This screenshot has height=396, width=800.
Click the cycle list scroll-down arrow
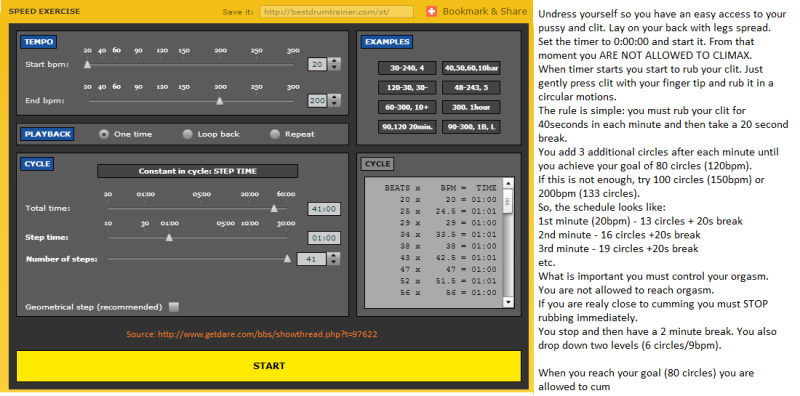pyautogui.click(x=508, y=302)
